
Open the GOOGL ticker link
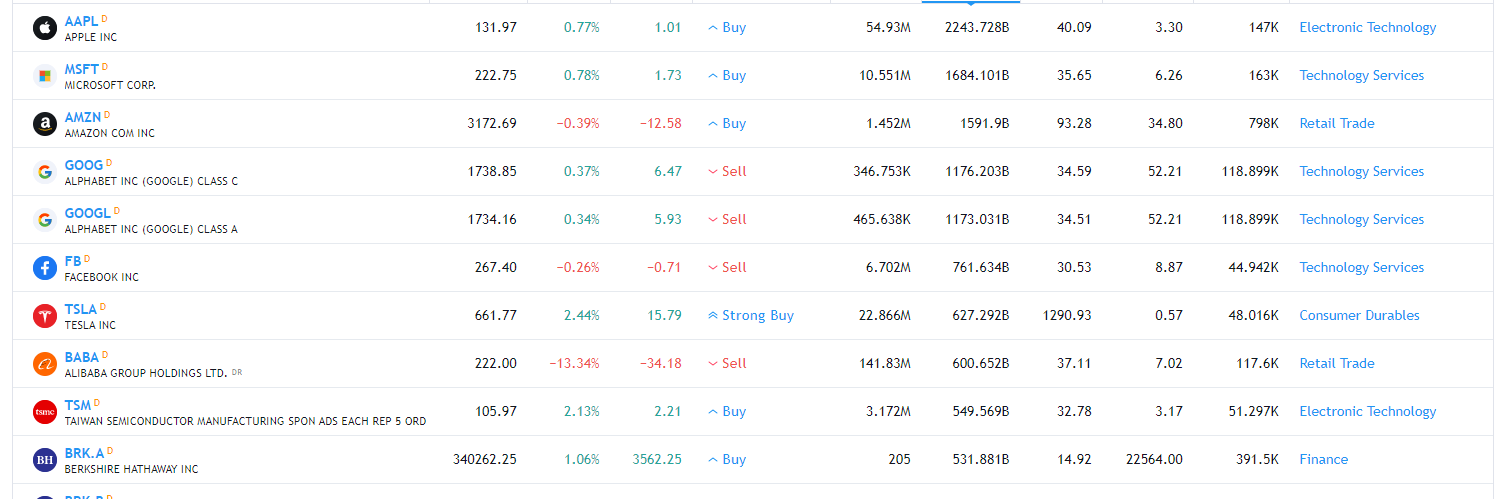(88, 213)
